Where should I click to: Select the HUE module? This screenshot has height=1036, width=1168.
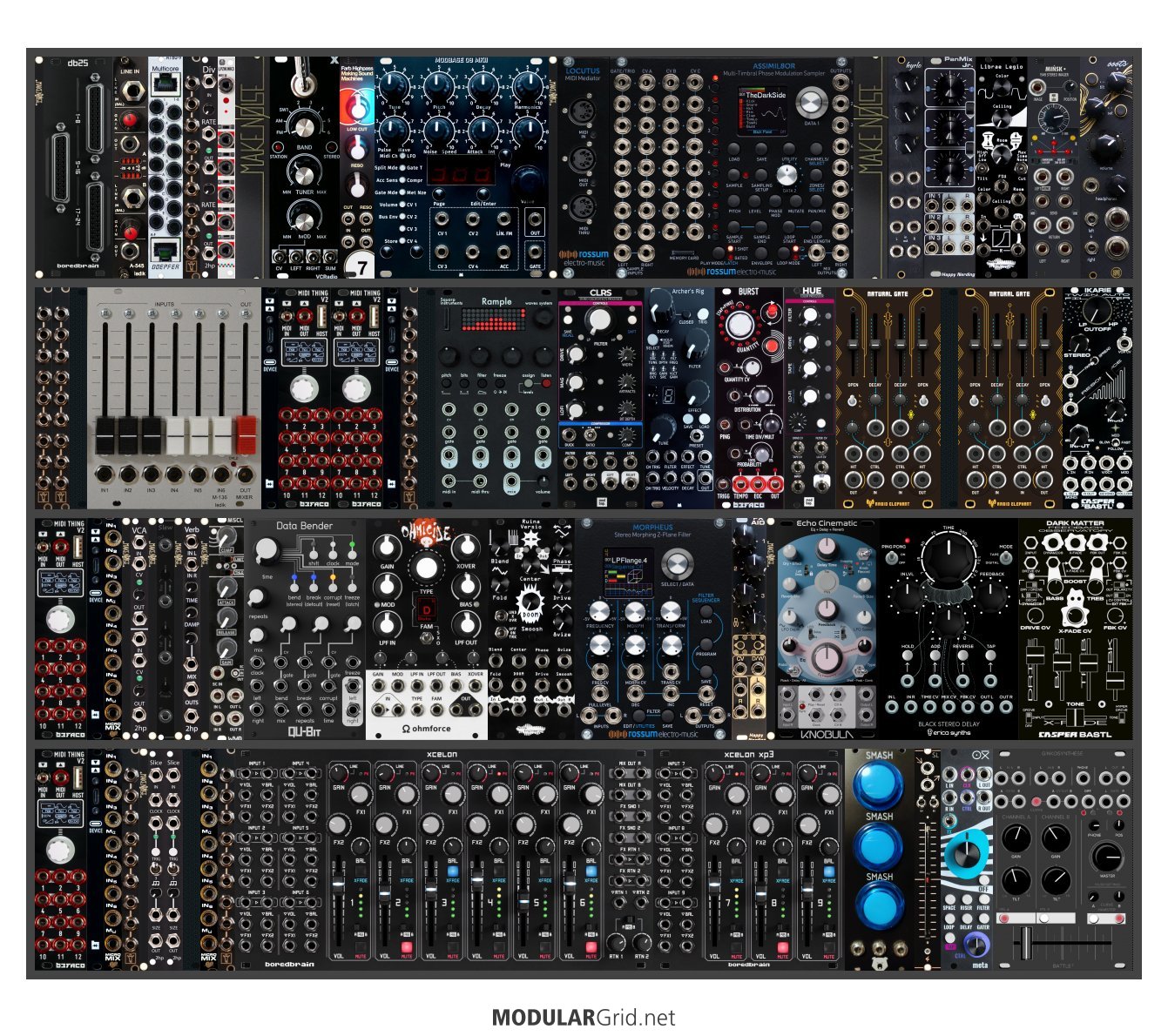810,399
